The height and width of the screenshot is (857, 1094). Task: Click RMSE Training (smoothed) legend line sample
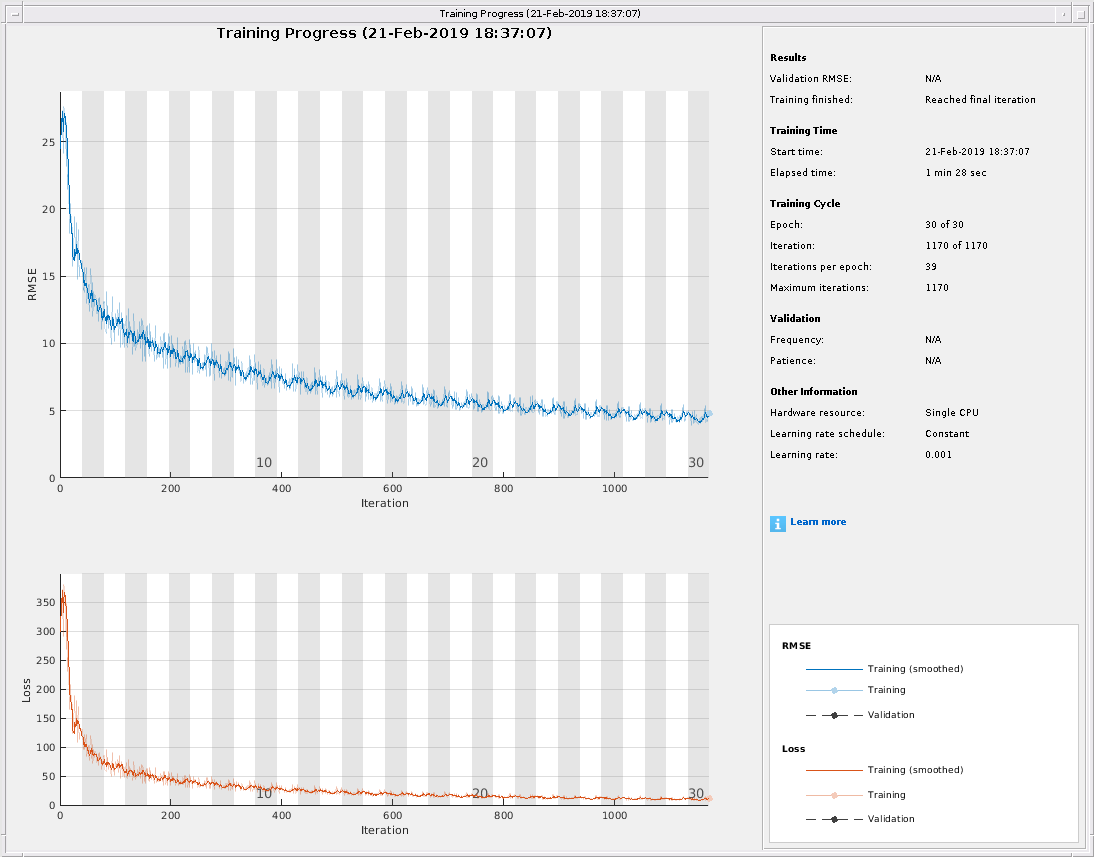point(833,669)
